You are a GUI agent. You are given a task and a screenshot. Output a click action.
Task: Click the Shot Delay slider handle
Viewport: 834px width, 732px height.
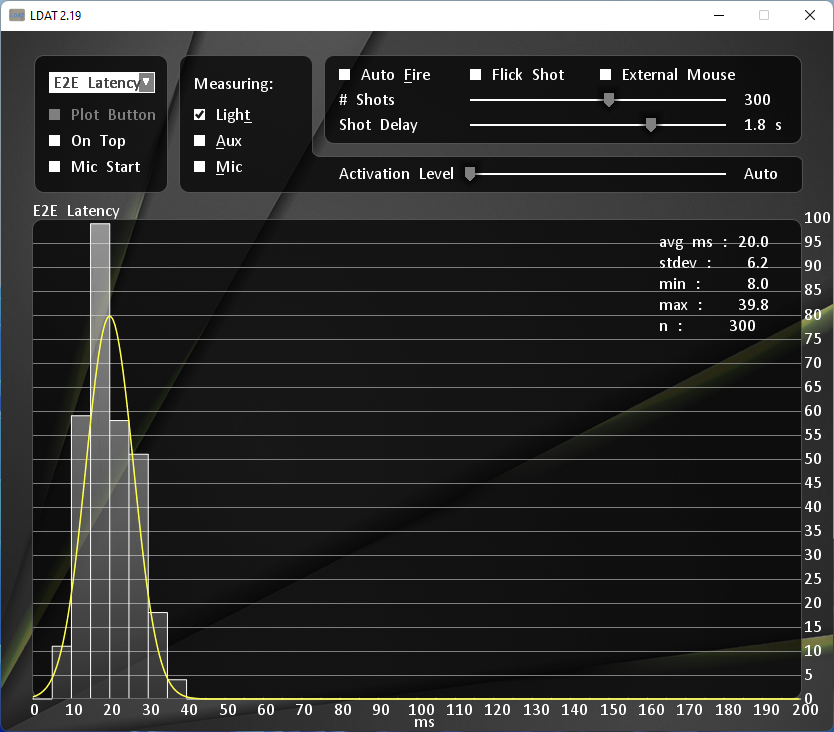click(x=651, y=125)
